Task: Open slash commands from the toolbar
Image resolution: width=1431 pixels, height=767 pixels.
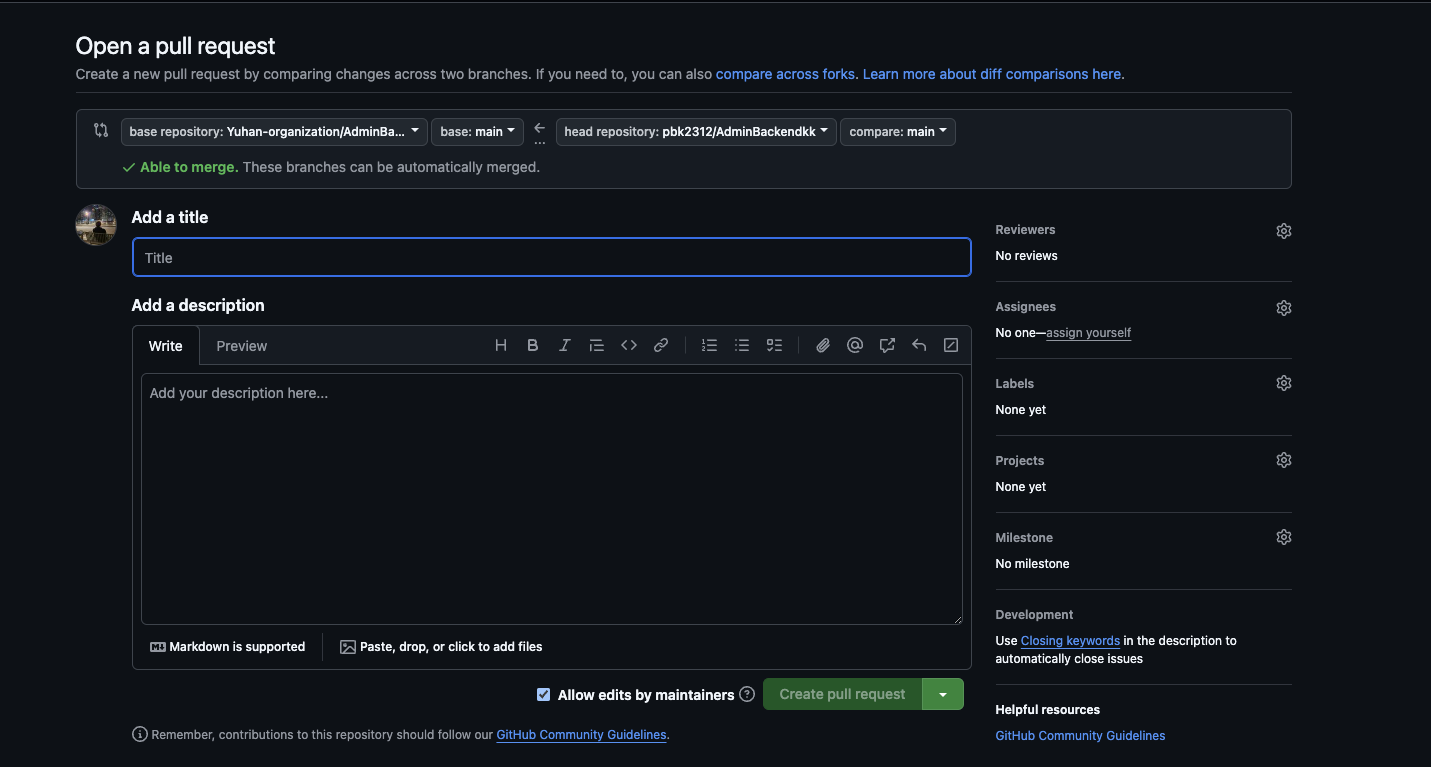Action: click(x=951, y=345)
